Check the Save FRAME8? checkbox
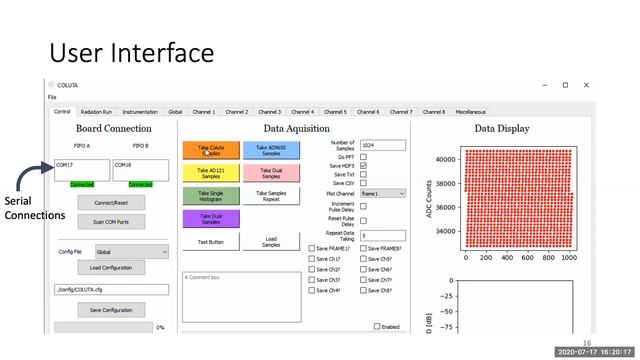The width and height of the screenshot is (640, 360). [x=363, y=248]
